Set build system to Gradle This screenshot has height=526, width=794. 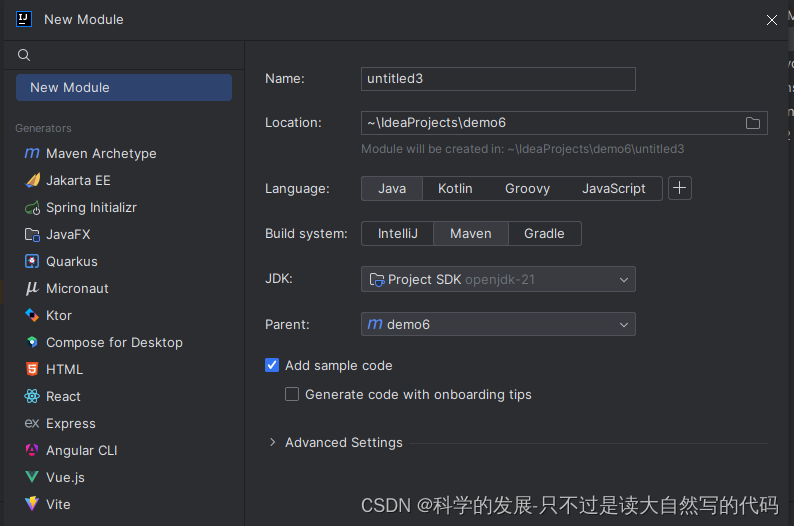click(544, 233)
